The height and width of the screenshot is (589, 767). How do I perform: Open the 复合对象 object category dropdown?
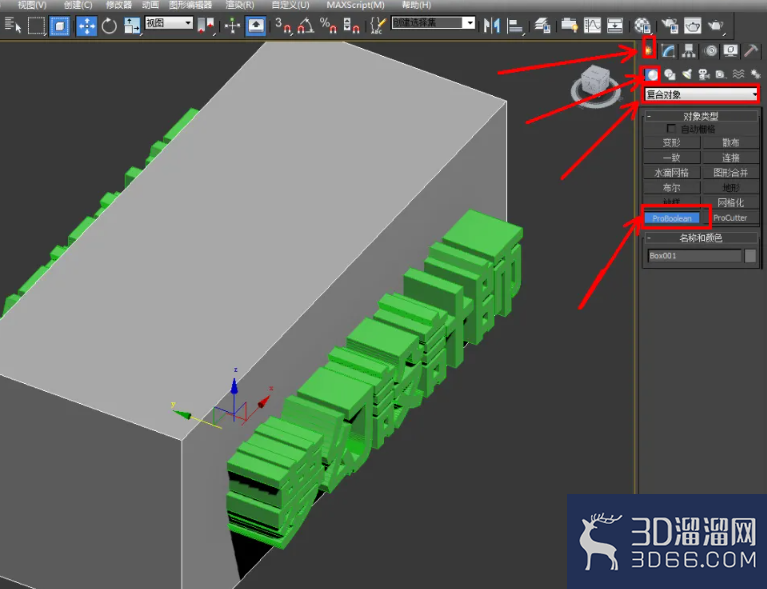click(701, 94)
